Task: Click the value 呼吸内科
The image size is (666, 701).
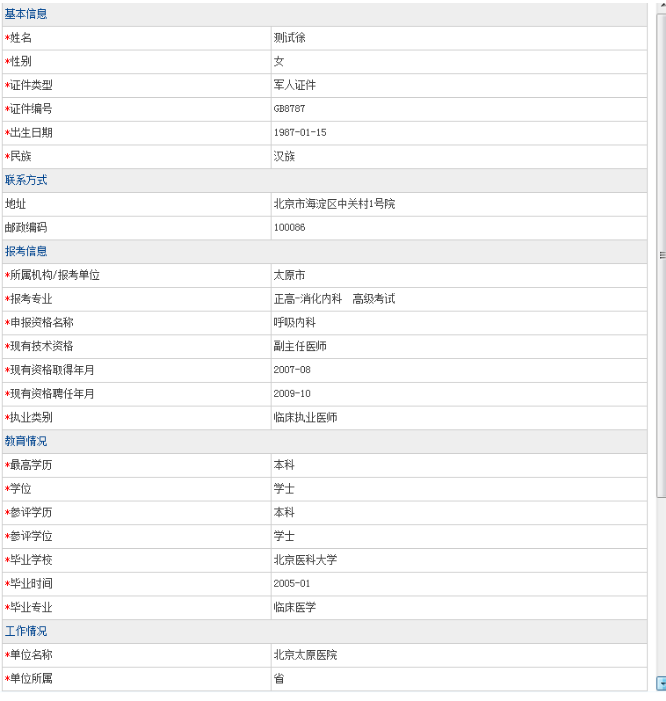Action: click(x=295, y=323)
